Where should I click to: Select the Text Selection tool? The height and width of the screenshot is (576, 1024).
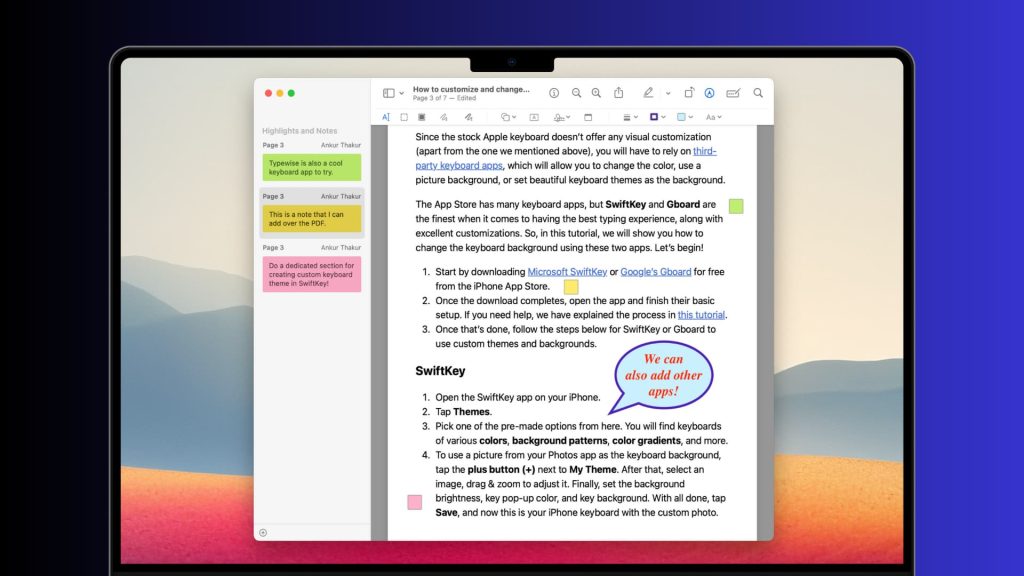386,117
